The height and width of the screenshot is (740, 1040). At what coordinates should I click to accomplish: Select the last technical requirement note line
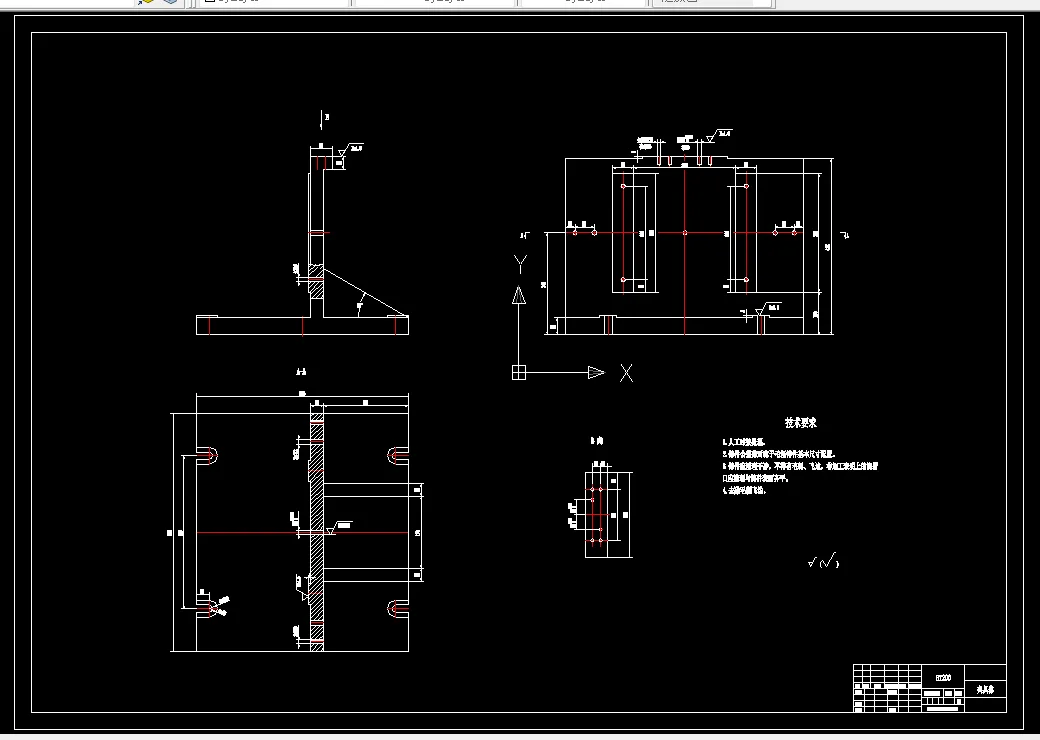[744, 491]
